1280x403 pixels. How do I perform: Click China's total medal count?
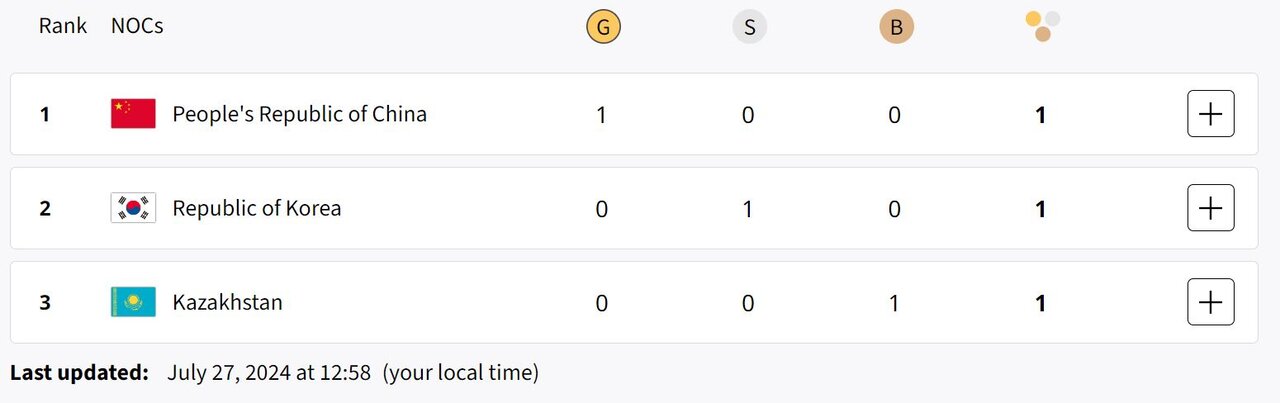pyautogui.click(x=1041, y=115)
